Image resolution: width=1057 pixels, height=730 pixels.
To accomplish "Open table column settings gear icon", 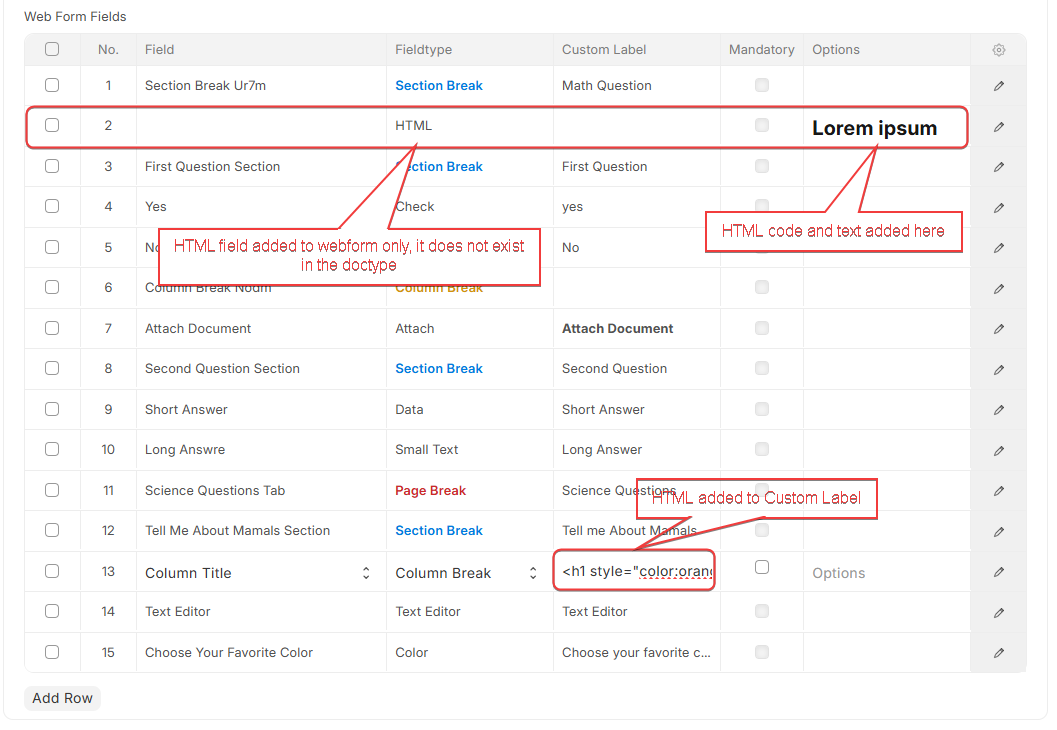I will (998, 50).
